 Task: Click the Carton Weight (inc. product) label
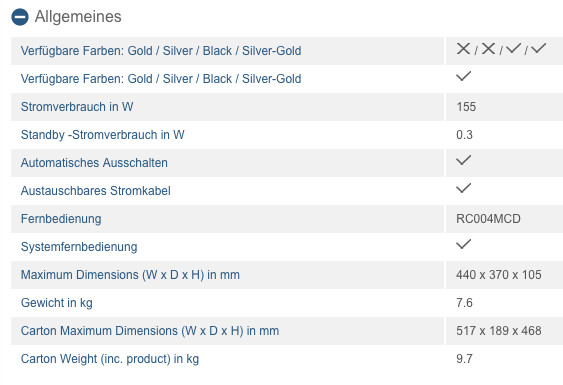tap(110, 359)
